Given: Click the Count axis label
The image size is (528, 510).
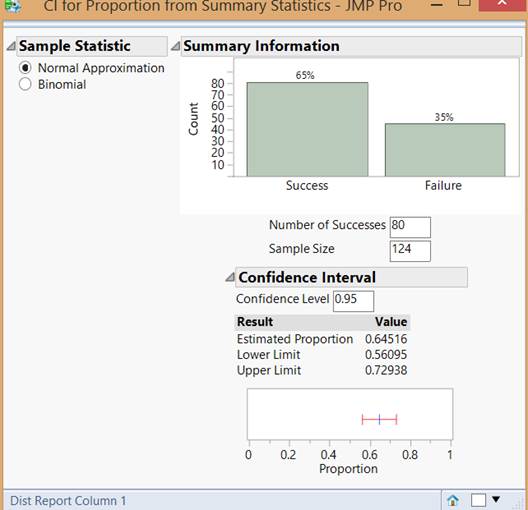Looking at the screenshot, I should click(x=193, y=119).
